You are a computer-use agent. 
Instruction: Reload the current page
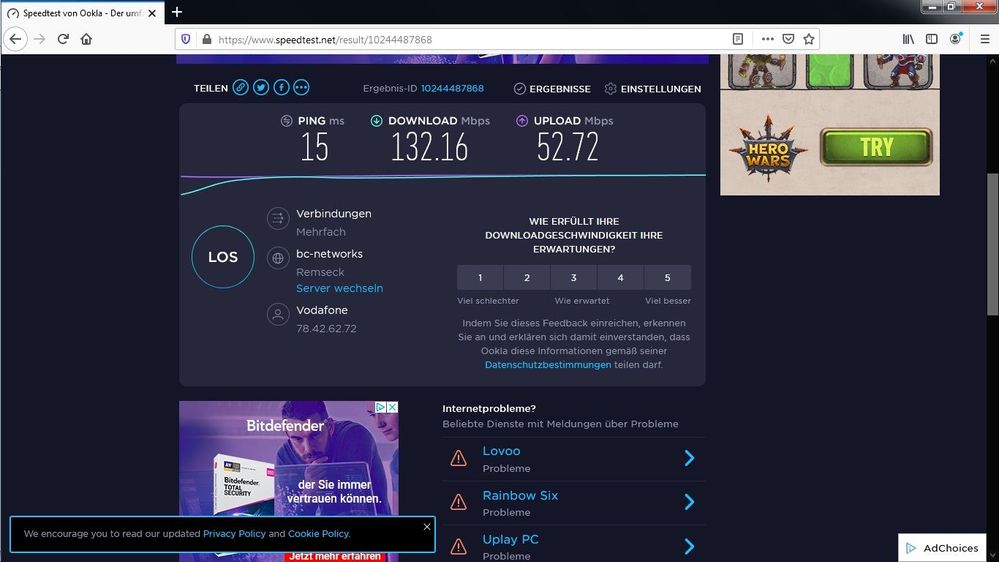point(63,39)
